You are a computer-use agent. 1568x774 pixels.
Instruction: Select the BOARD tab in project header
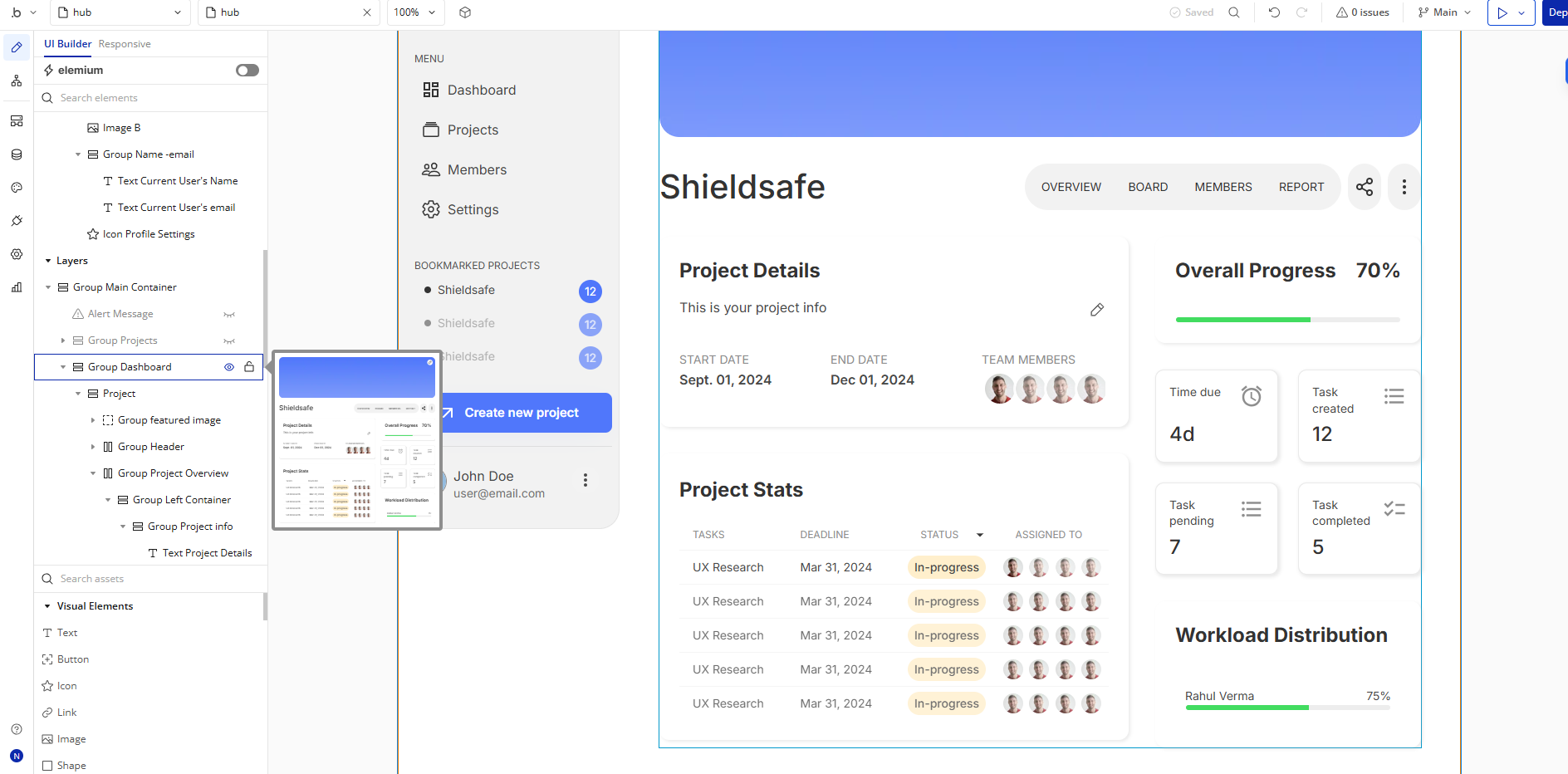[x=1148, y=187]
